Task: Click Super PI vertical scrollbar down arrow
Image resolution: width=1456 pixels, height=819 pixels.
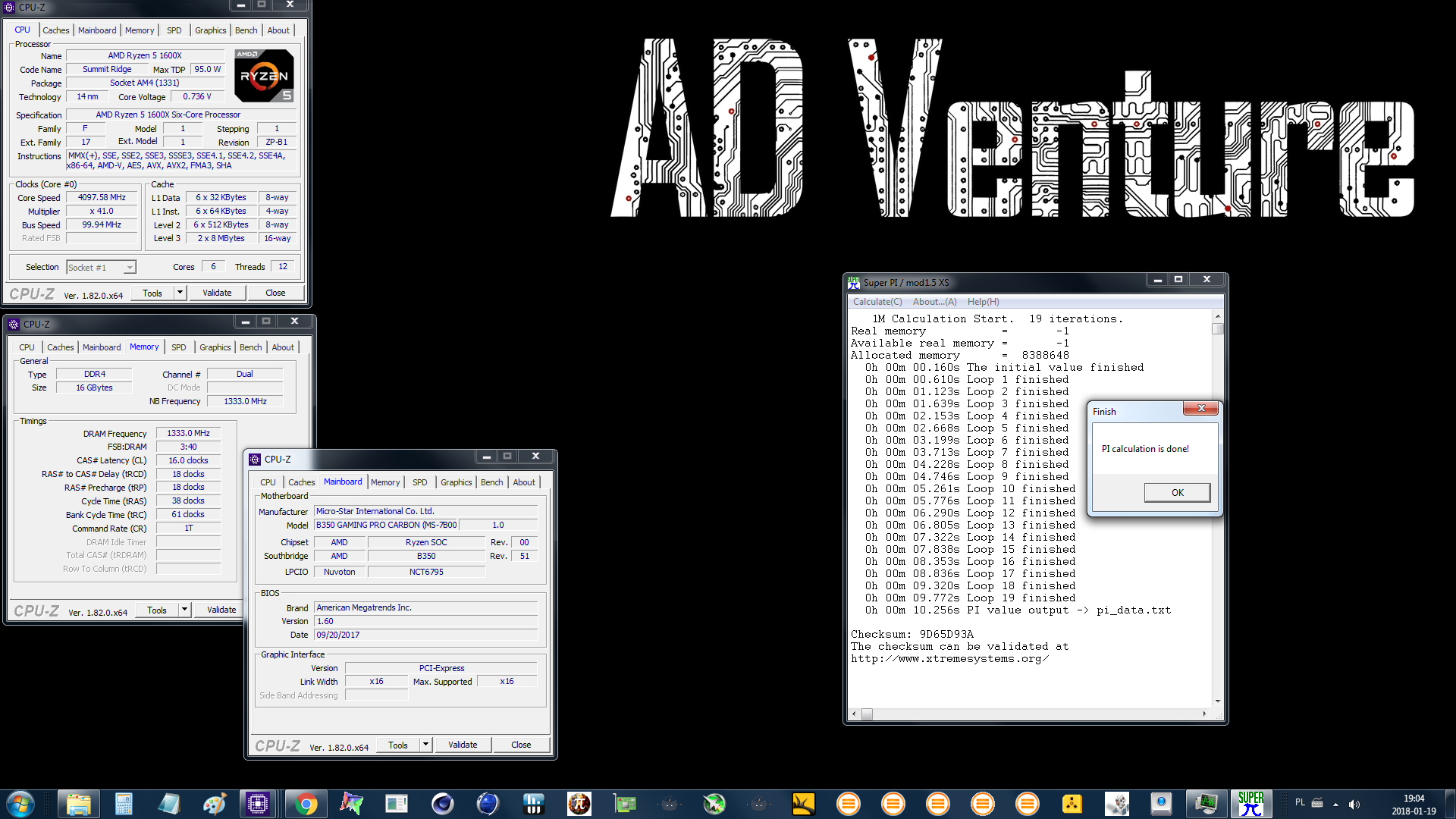Action: tap(1218, 701)
